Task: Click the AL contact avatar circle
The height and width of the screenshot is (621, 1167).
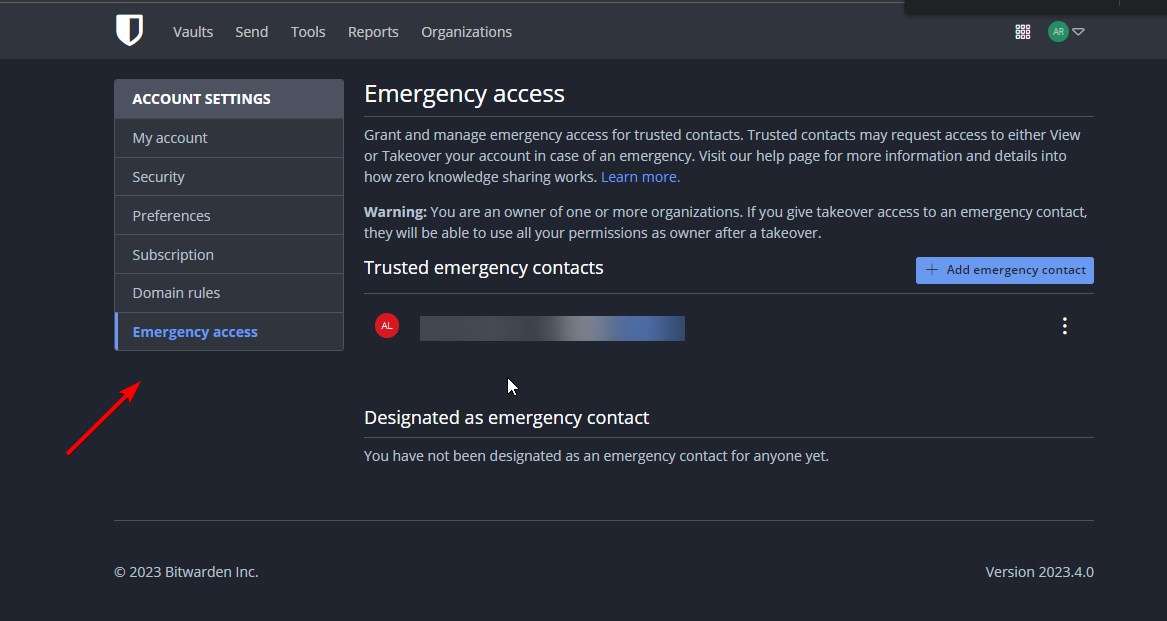Action: point(386,325)
